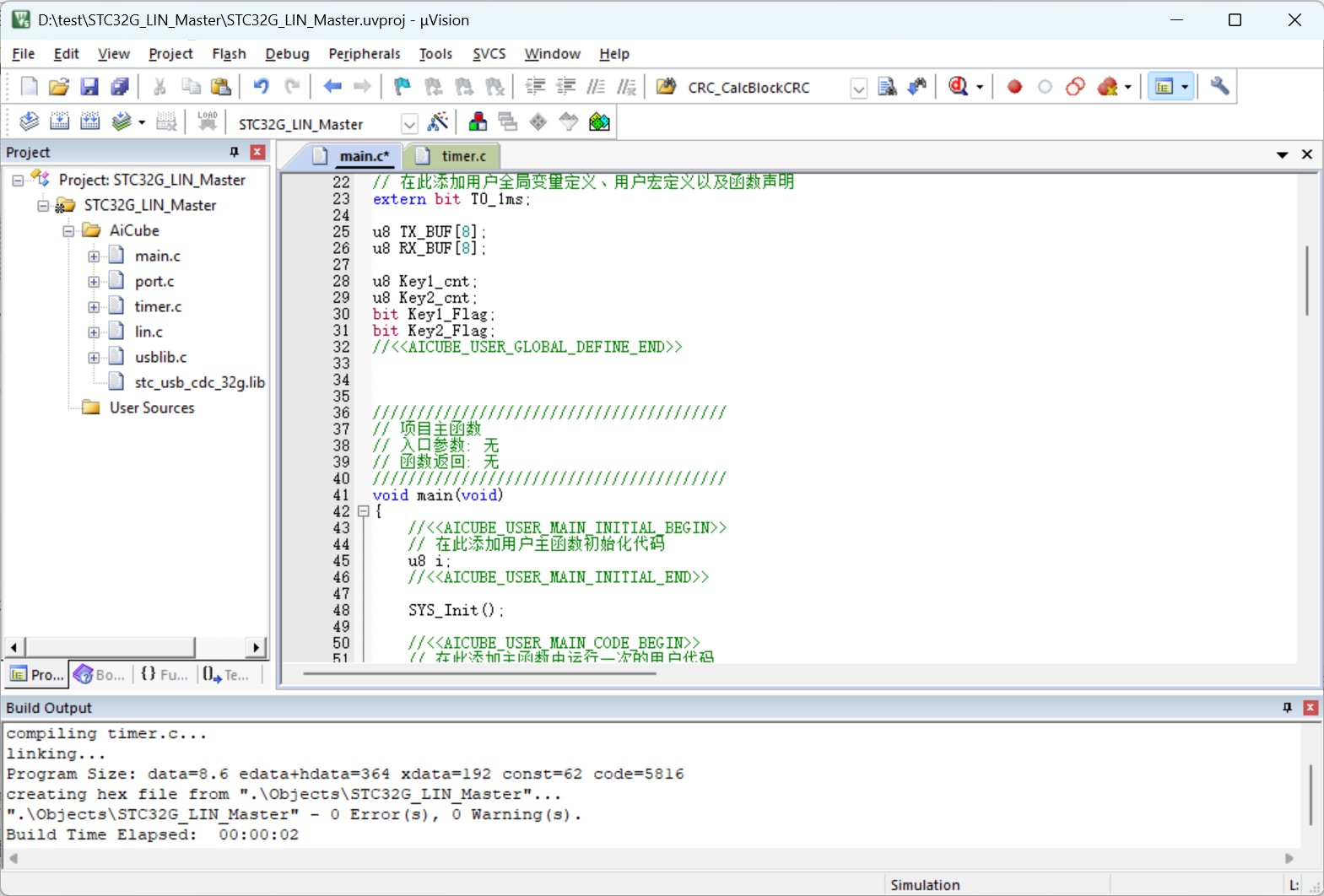Click the Download to flash LOAD icon
The height and width of the screenshot is (896, 1324).
(x=207, y=122)
